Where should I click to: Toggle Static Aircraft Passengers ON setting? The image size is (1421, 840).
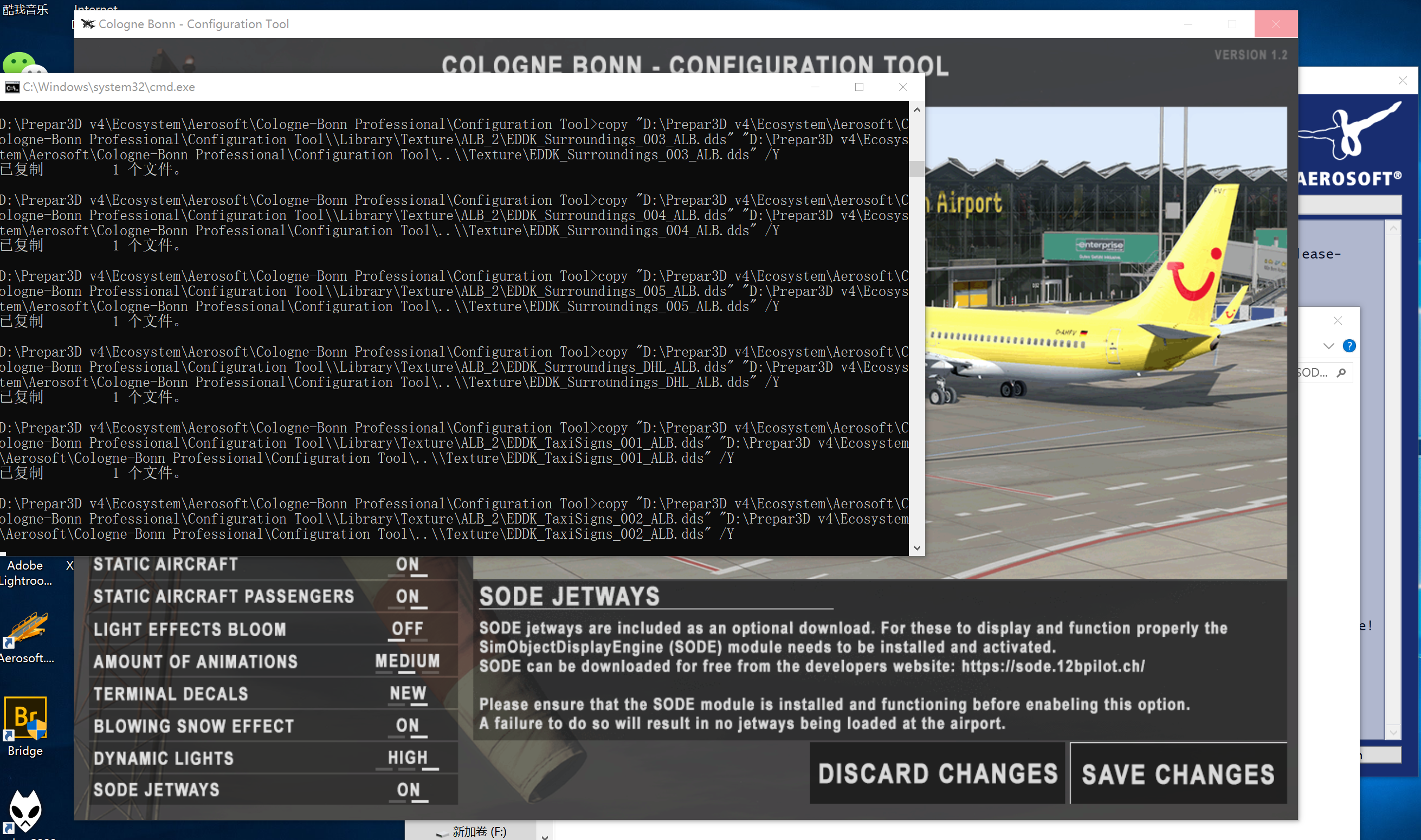click(x=408, y=597)
